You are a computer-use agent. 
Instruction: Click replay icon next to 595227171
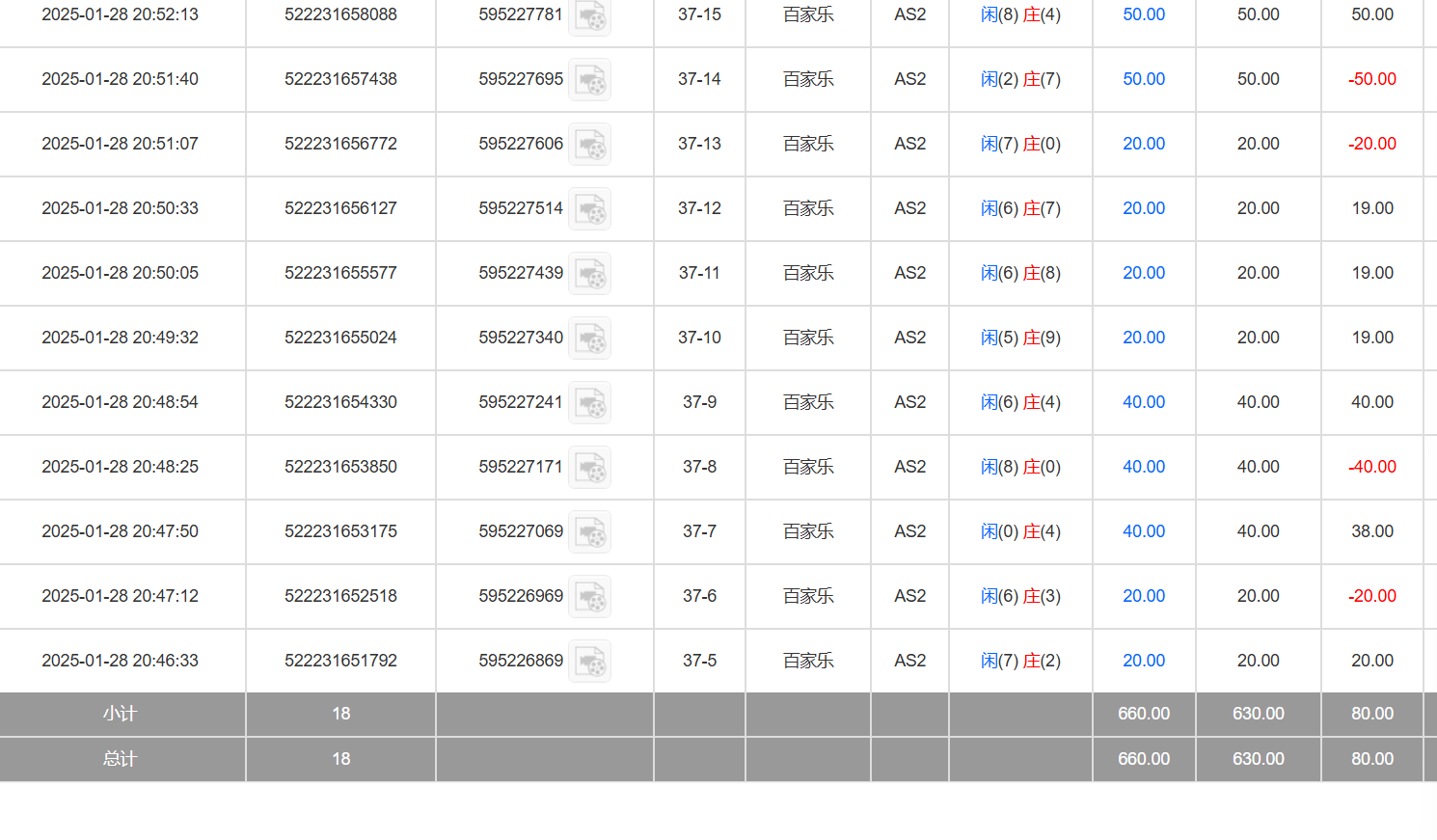click(x=589, y=468)
